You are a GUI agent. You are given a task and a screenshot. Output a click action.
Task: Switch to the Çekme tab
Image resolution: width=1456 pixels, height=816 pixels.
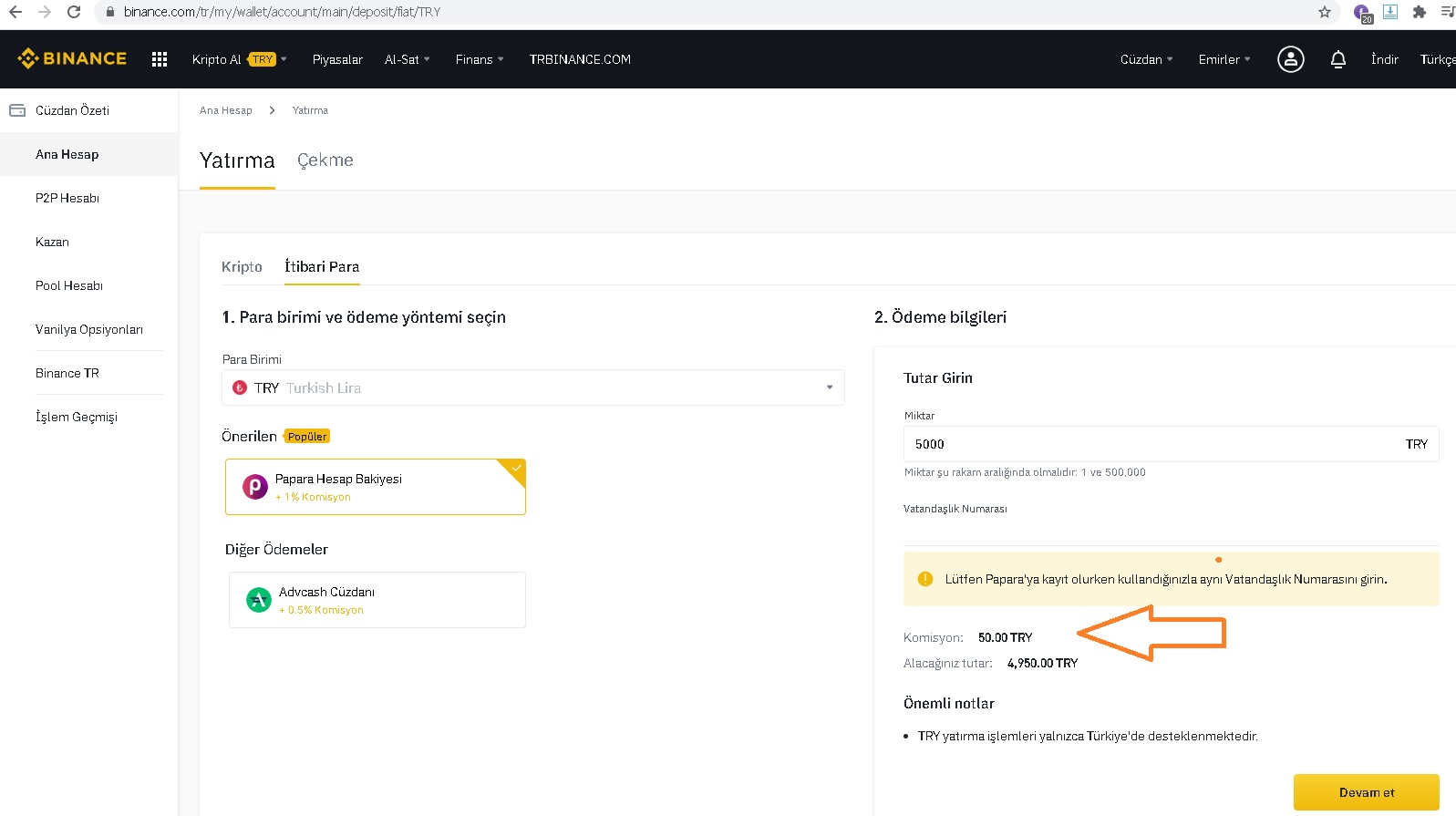pos(325,160)
